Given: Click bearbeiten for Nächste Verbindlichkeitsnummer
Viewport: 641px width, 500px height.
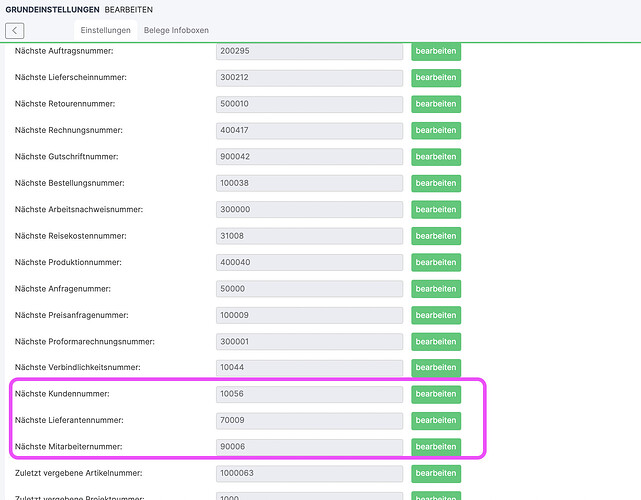Looking at the screenshot, I should click(x=436, y=368).
